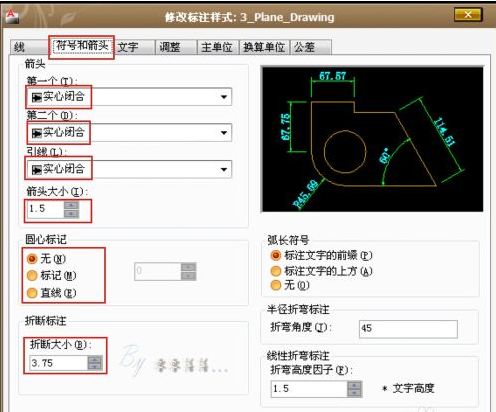Decrease 折弯高度因子 with the down stepper
496x412 pixels.
(x=354, y=393)
